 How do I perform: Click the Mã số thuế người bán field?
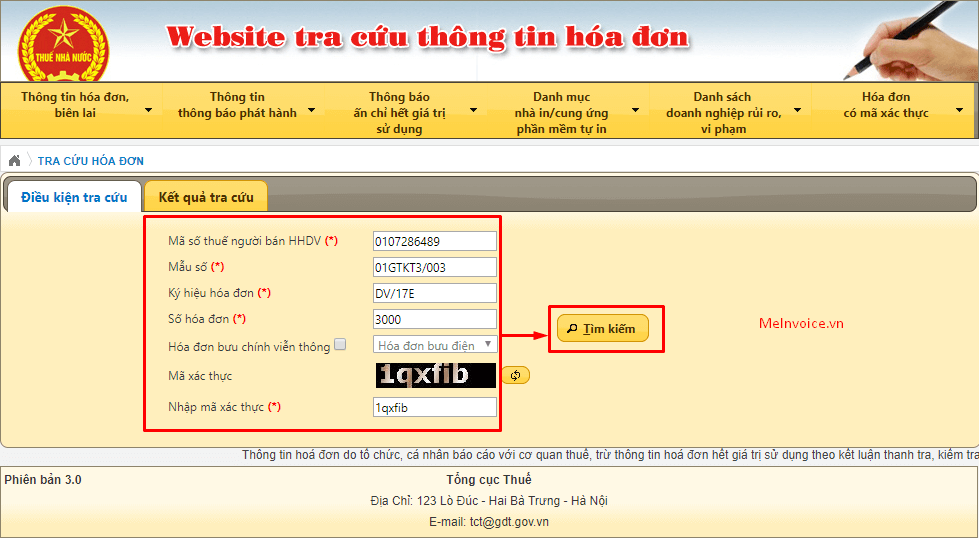click(434, 241)
